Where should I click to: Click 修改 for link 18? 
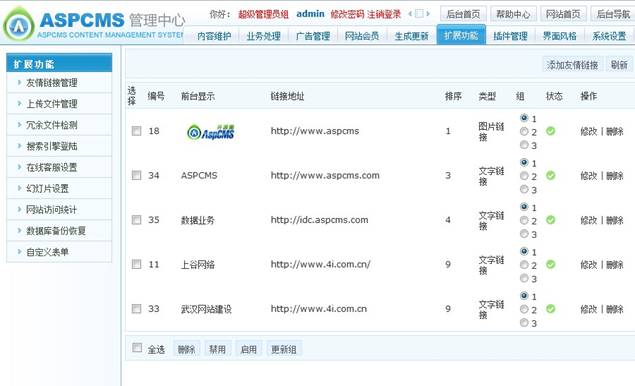(x=588, y=131)
